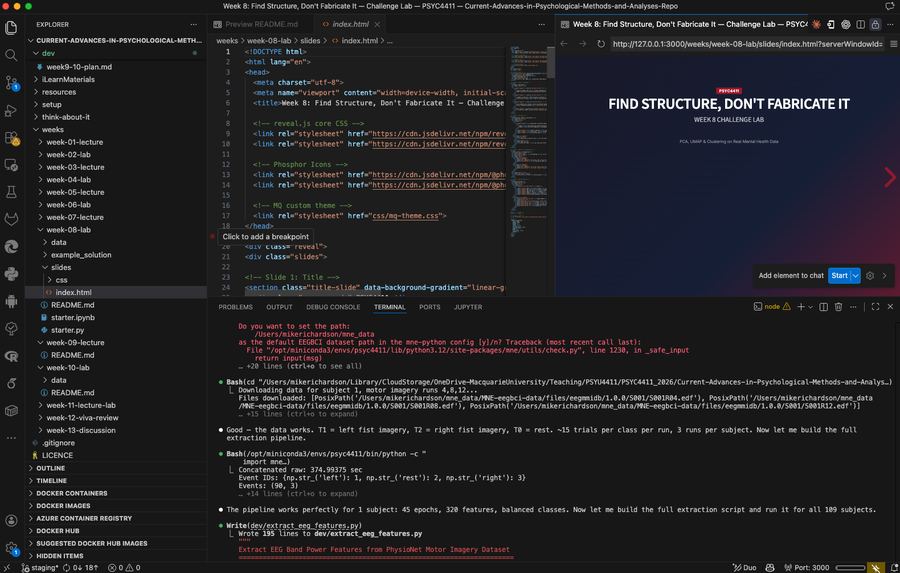Click the sync changes indicator in status bar
Viewport: 900px width, 573px height.
80,567
